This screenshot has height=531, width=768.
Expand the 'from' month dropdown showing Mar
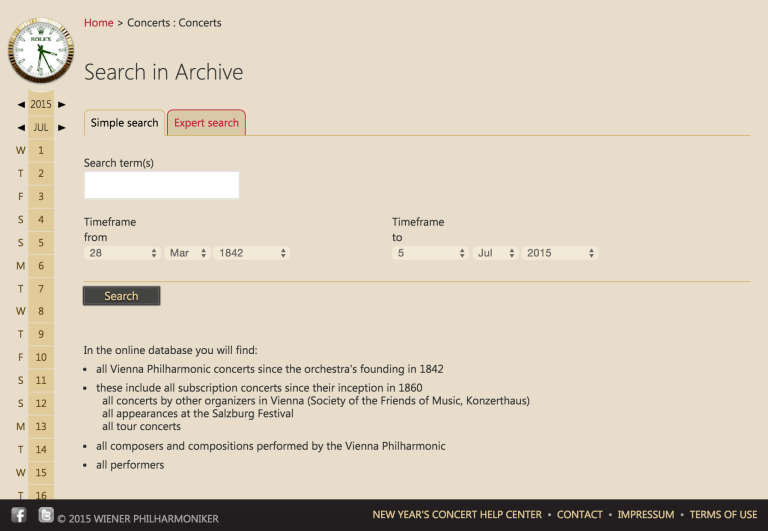click(x=187, y=254)
